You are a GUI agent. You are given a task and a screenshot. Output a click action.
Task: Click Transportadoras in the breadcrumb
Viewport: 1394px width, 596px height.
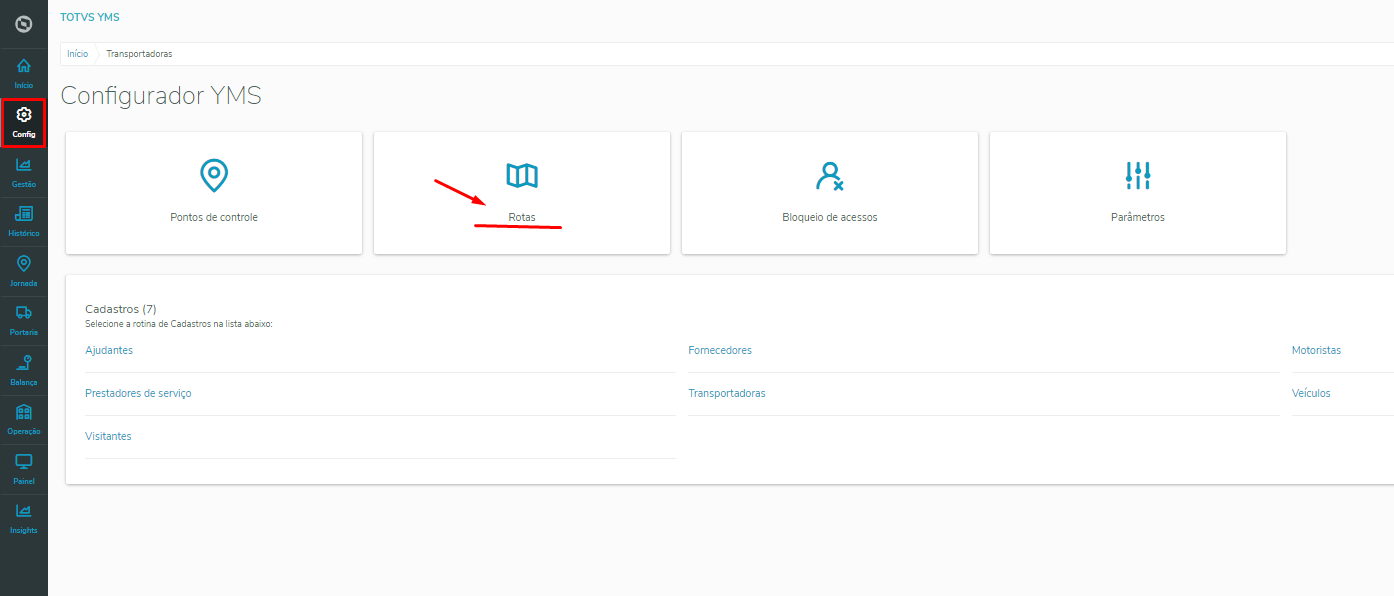[139, 54]
